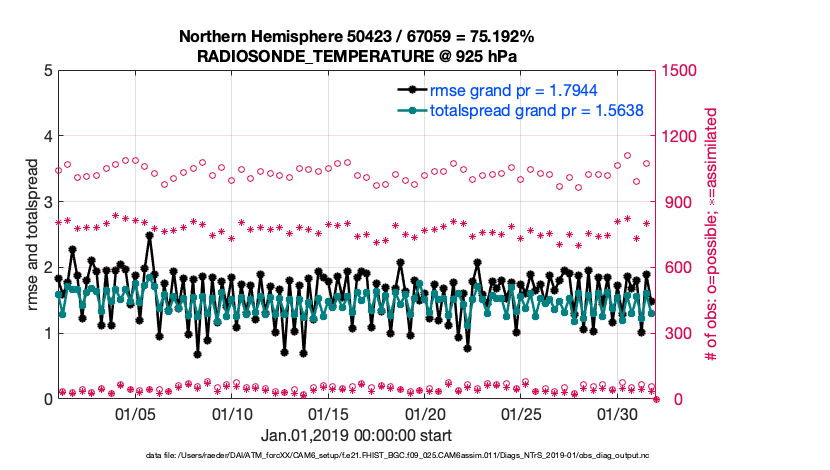Click the 01/10 x-axis tick label
830x470 pixels.
232,414
